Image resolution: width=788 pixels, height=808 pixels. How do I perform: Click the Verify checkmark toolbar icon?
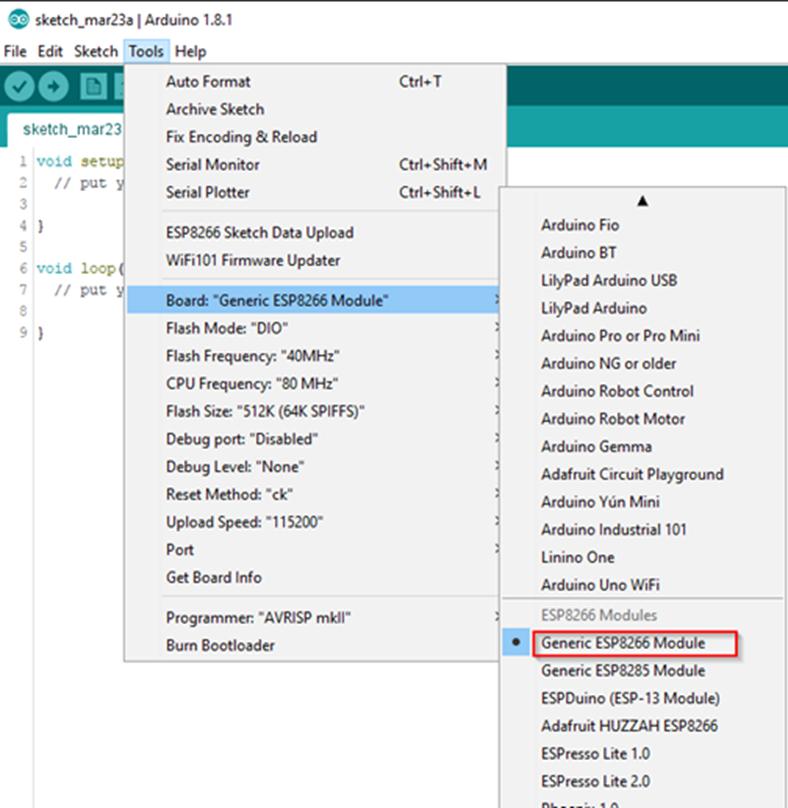coord(20,87)
